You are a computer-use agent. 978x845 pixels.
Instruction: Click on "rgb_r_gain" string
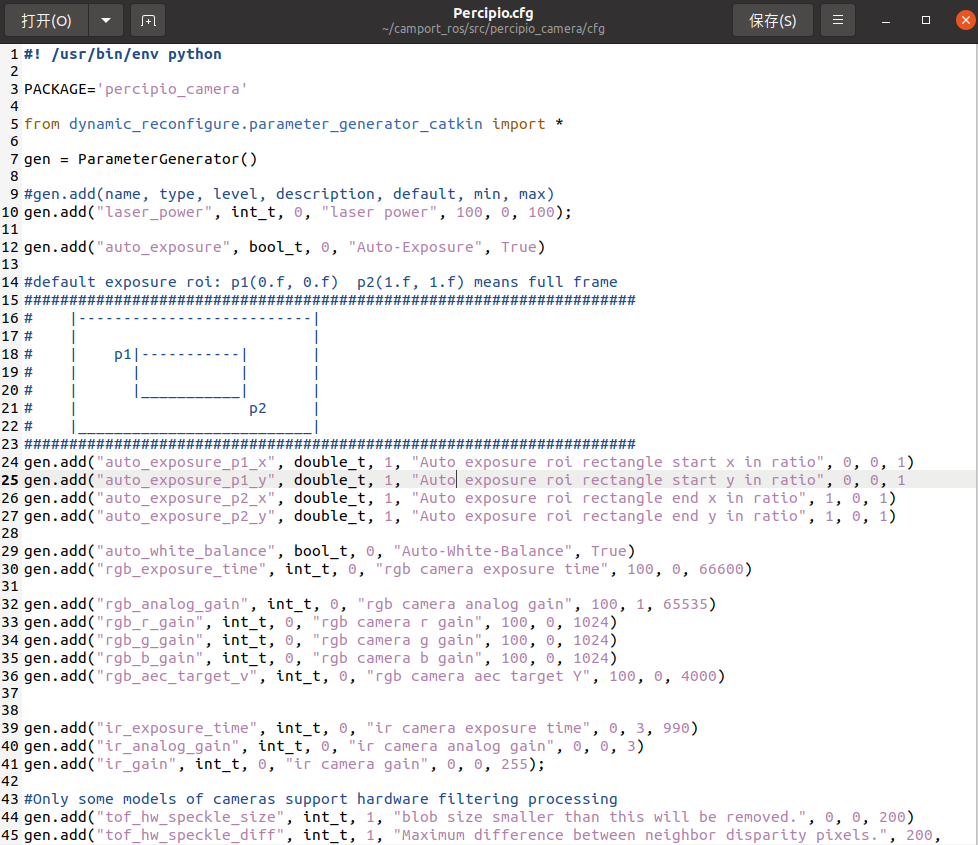150,622
